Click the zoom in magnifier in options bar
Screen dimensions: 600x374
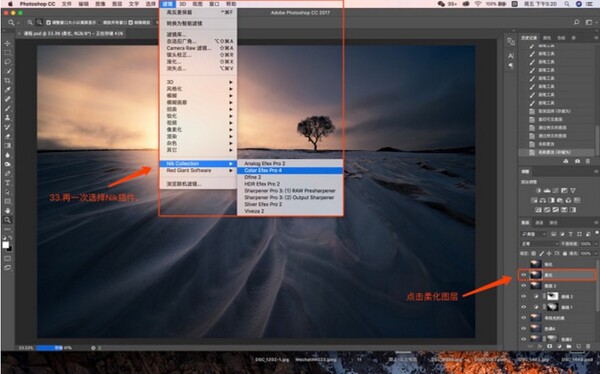click(x=30, y=23)
